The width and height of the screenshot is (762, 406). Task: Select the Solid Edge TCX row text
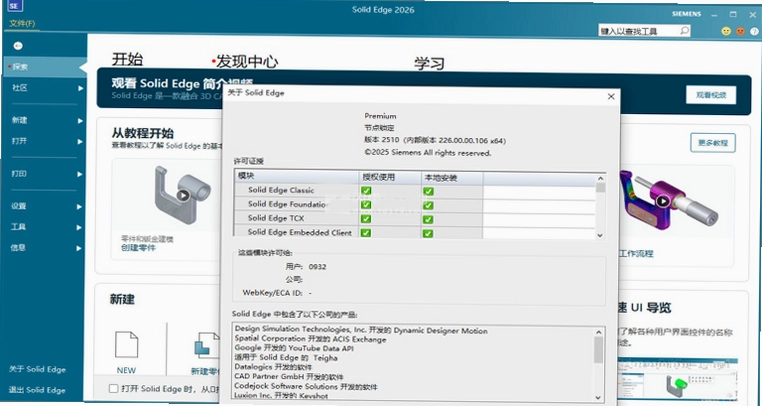276,218
